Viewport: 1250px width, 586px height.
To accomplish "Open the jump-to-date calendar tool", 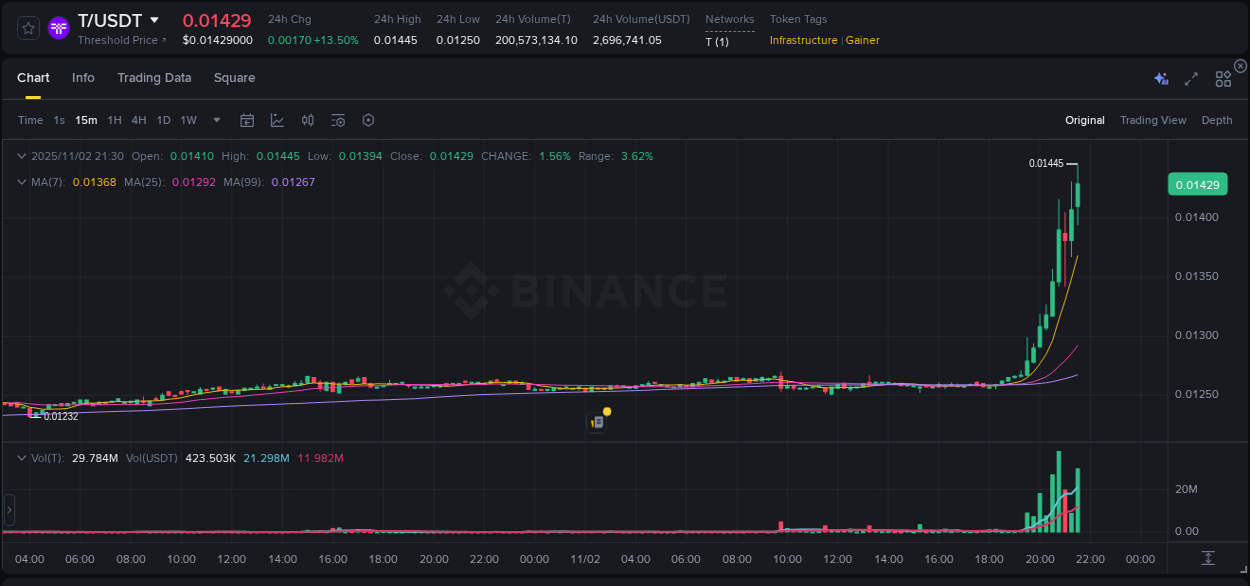I will coord(247,120).
